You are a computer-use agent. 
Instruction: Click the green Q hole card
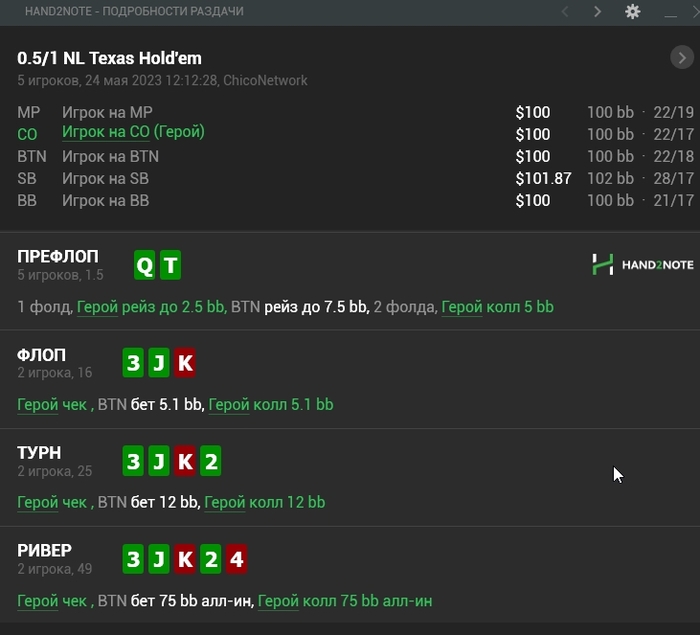(144, 265)
